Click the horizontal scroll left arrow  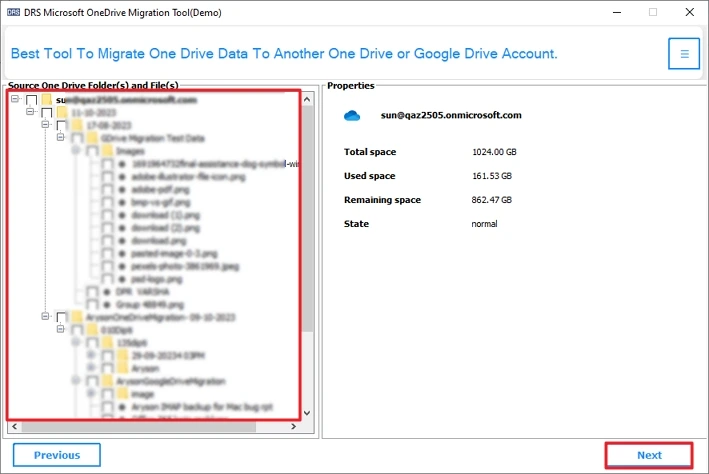pyautogui.click(x=14, y=427)
